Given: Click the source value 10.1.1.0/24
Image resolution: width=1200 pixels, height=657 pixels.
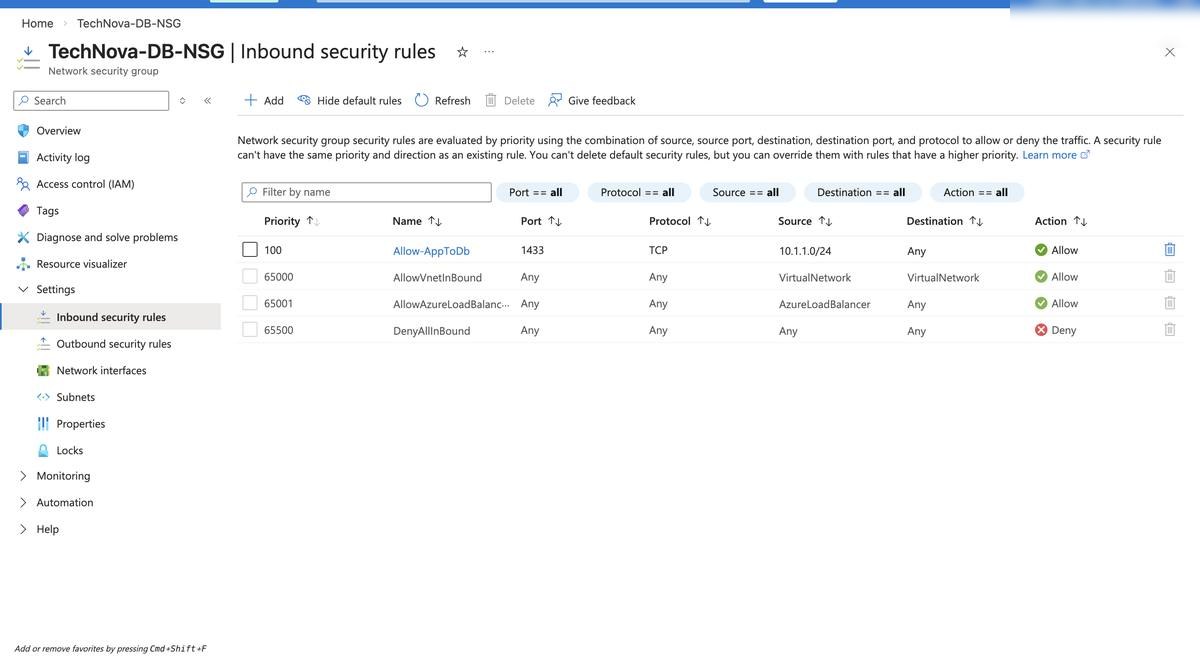Looking at the screenshot, I should (805, 251).
